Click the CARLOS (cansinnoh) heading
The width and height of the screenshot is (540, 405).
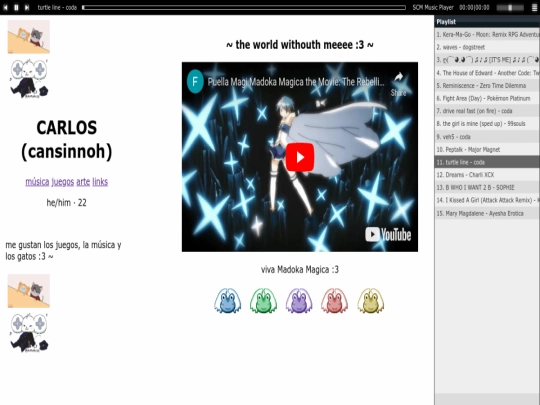tap(67, 139)
